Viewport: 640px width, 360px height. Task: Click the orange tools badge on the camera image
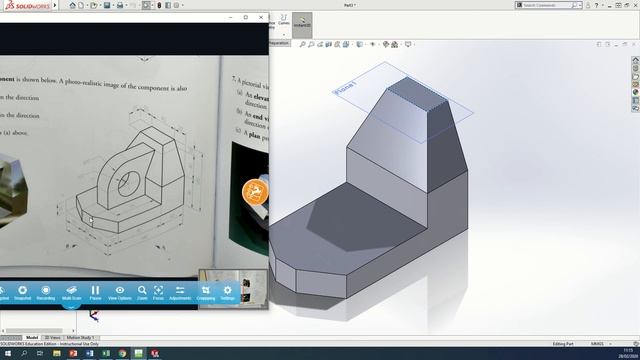255,192
